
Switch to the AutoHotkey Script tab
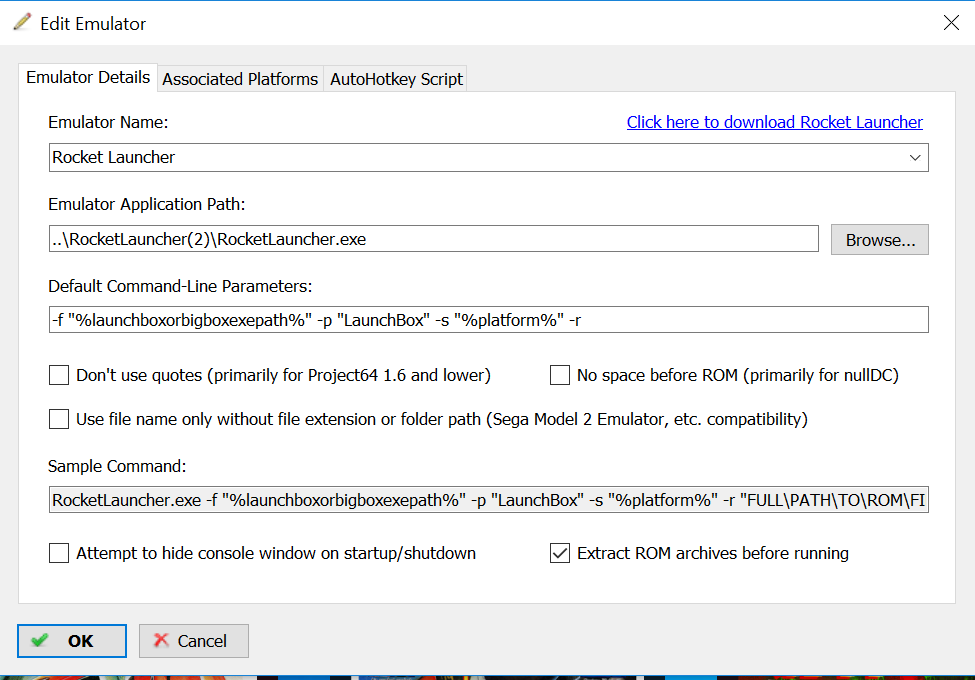(396, 79)
